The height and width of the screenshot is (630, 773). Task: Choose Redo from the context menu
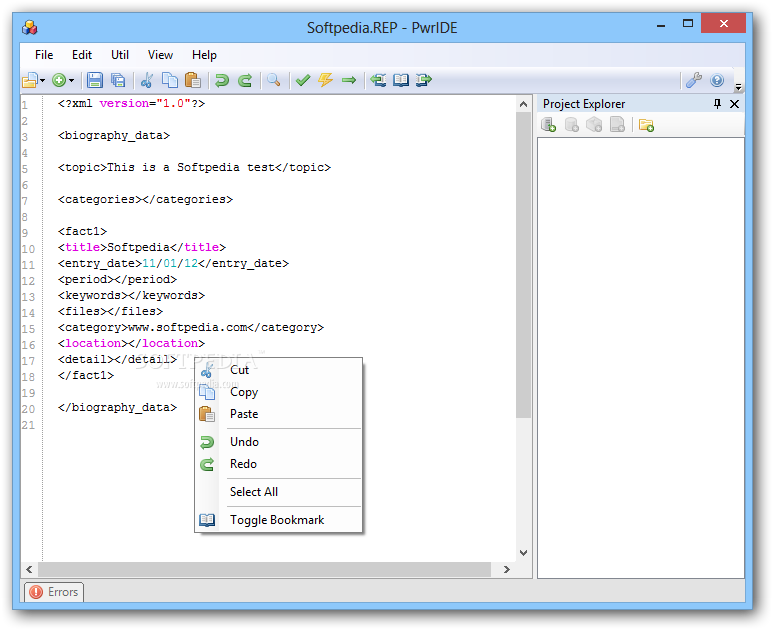(279, 464)
